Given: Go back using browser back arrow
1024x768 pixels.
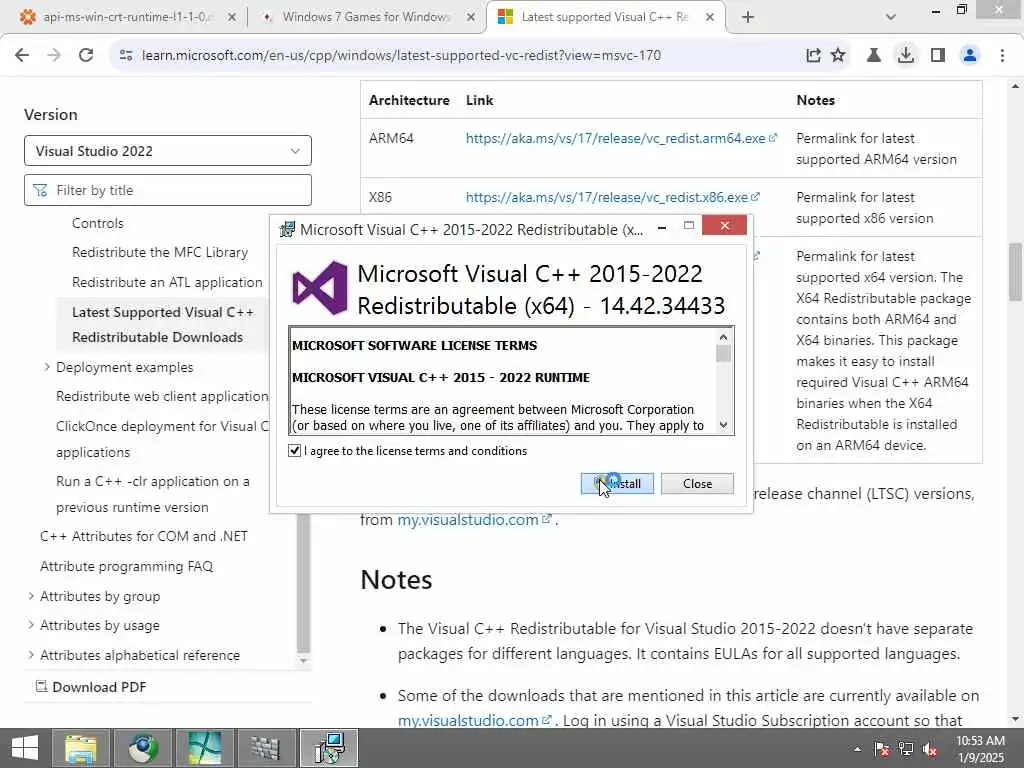Looking at the screenshot, I should pos(22,56).
